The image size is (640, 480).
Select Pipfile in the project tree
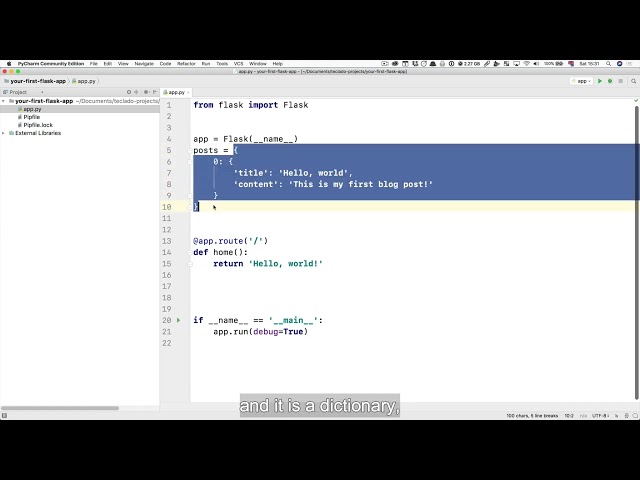tap(31, 117)
